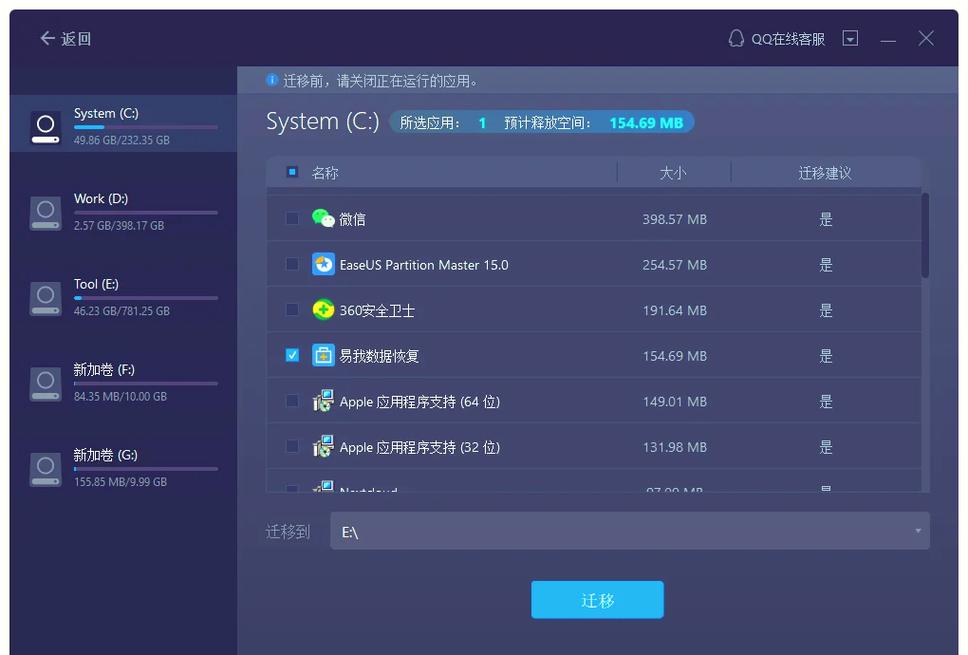Click the EaseUS Partition Master icon

point(323,264)
